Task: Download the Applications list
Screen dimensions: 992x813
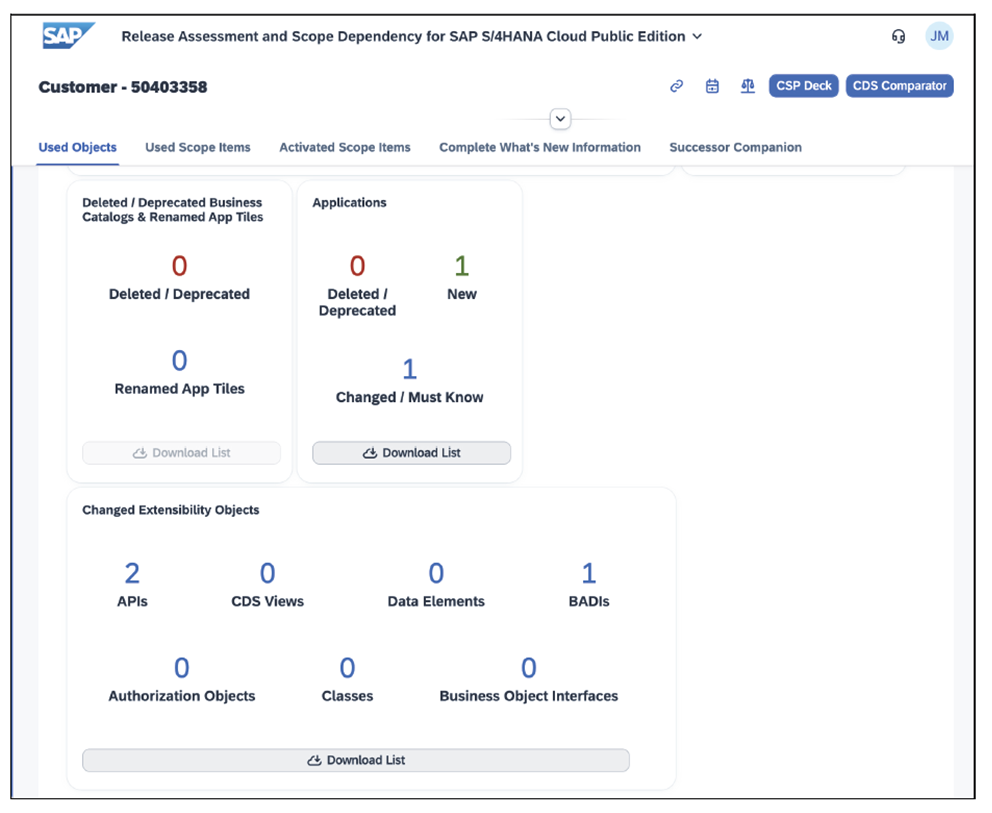Action: tap(411, 452)
